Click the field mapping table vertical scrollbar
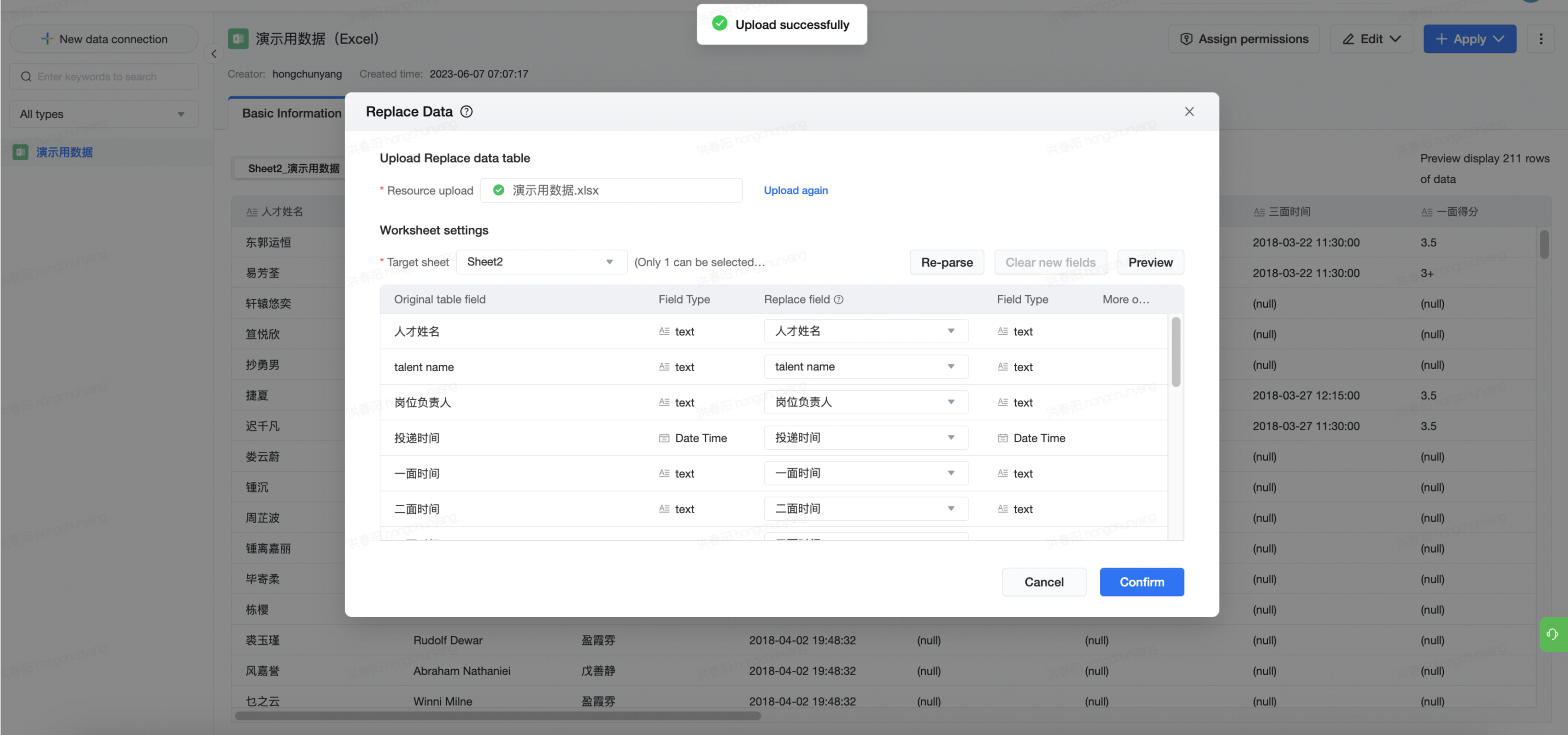 [1175, 352]
